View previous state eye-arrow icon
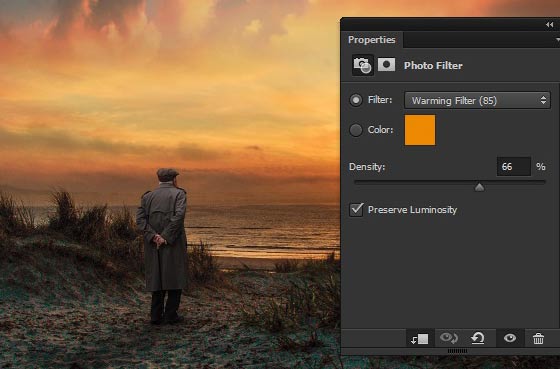 point(449,338)
